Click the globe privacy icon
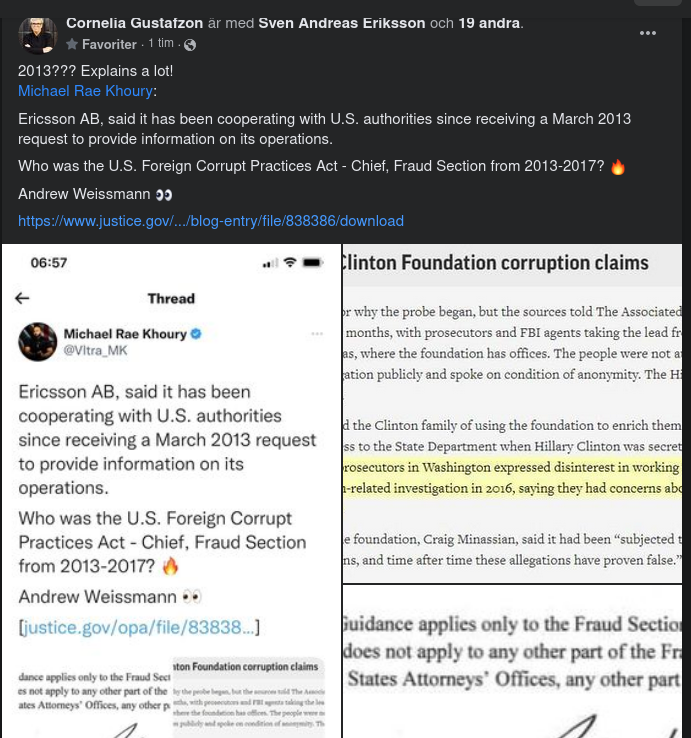 [x=190, y=45]
